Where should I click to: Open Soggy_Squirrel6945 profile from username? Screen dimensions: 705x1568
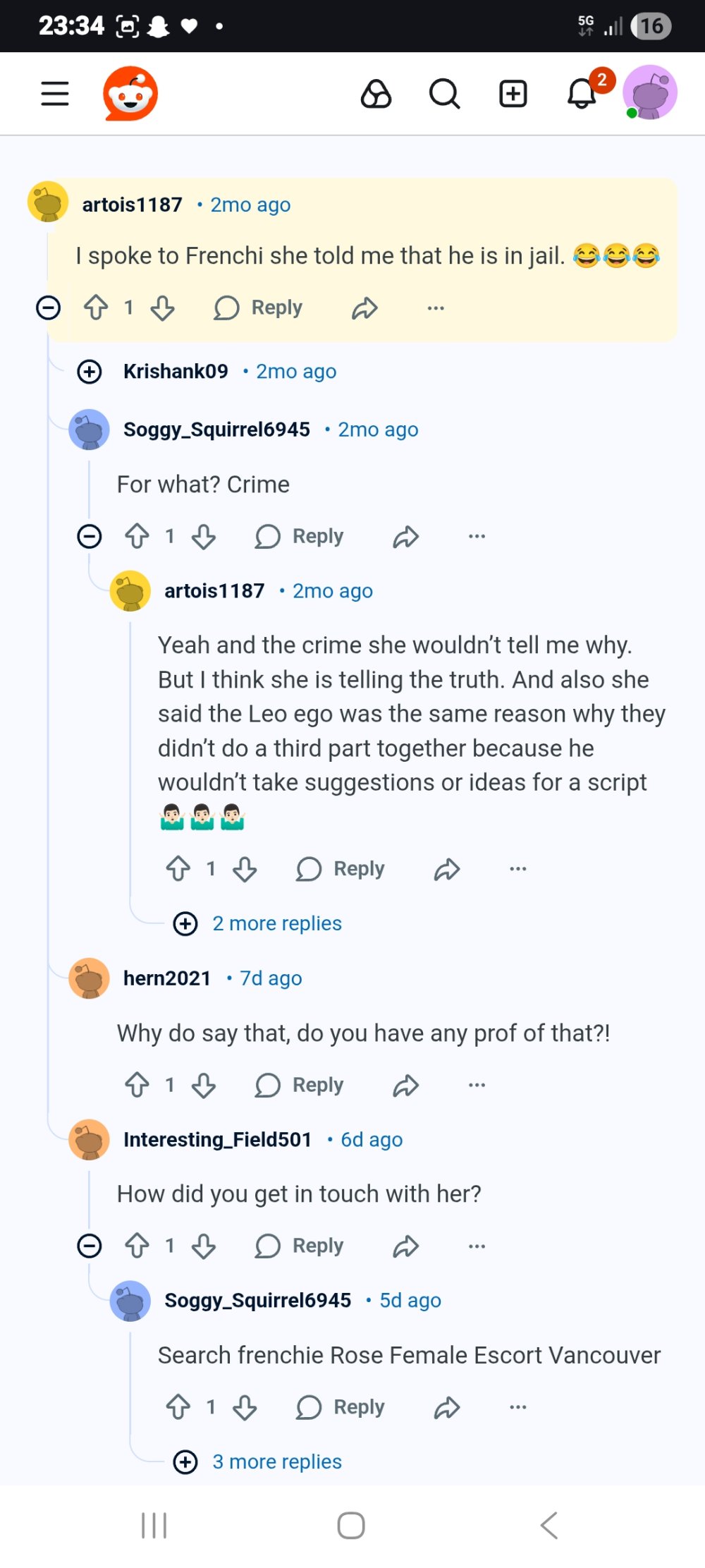[x=216, y=430]
